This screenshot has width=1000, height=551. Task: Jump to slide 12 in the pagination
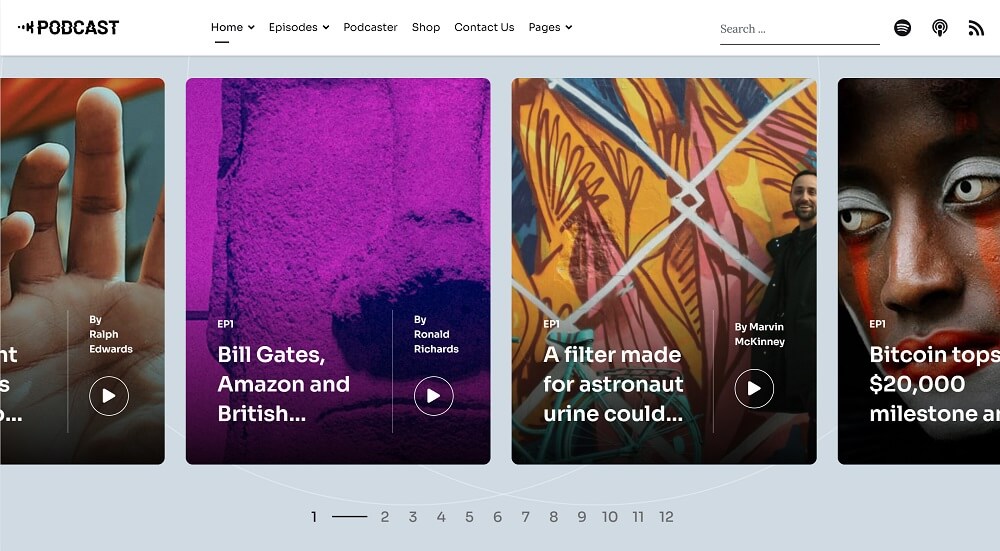(x=666, y=517)
